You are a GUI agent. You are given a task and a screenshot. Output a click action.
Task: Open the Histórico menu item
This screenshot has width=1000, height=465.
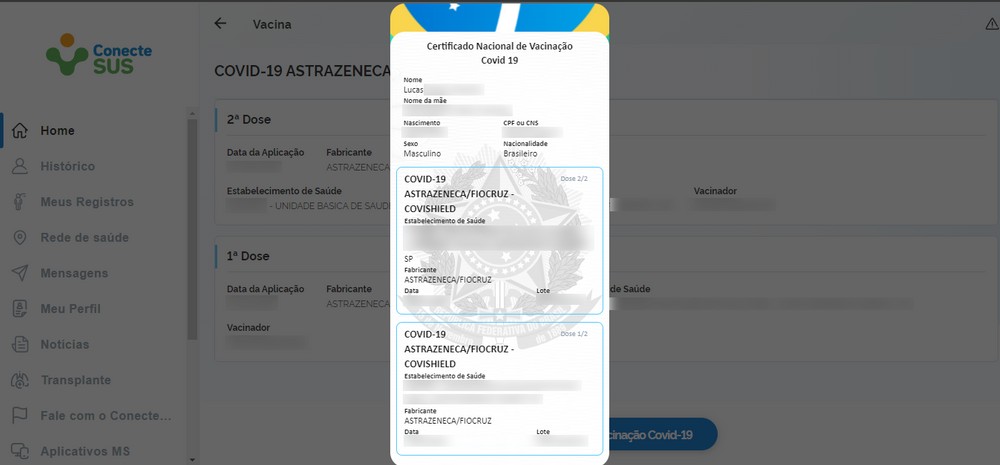[67, 166]
